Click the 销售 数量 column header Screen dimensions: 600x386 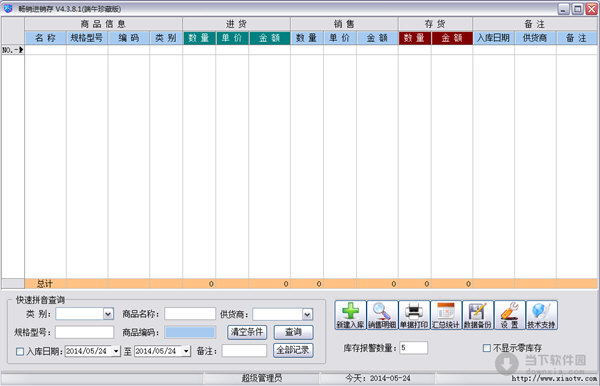[x=307, y=38]
